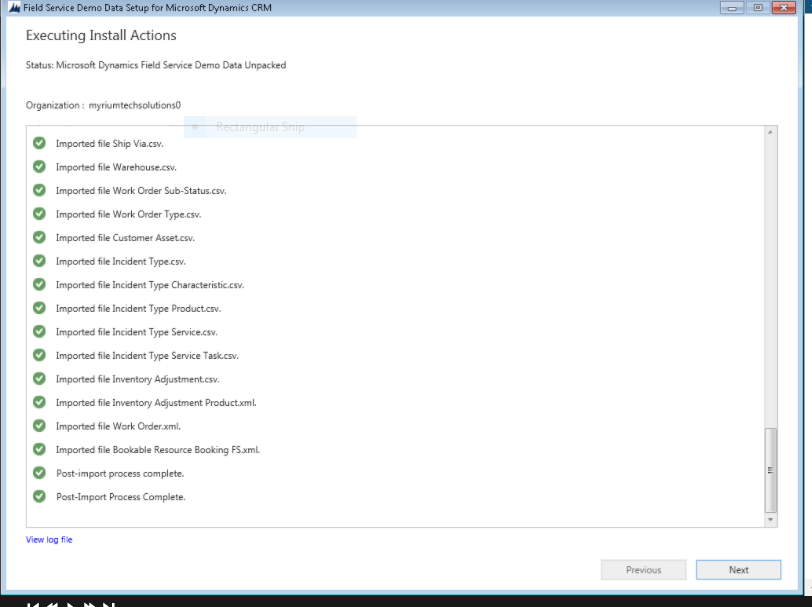Select 'Imported file Inventory Adjustment Product.xml.' row
Image resolution: width=812 pixels, height=607 pixels.
pos(156,403)
